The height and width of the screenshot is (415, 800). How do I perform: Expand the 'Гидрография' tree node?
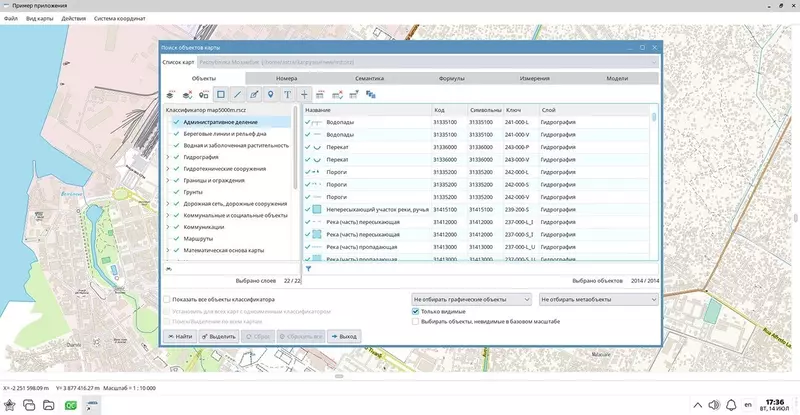168,157
